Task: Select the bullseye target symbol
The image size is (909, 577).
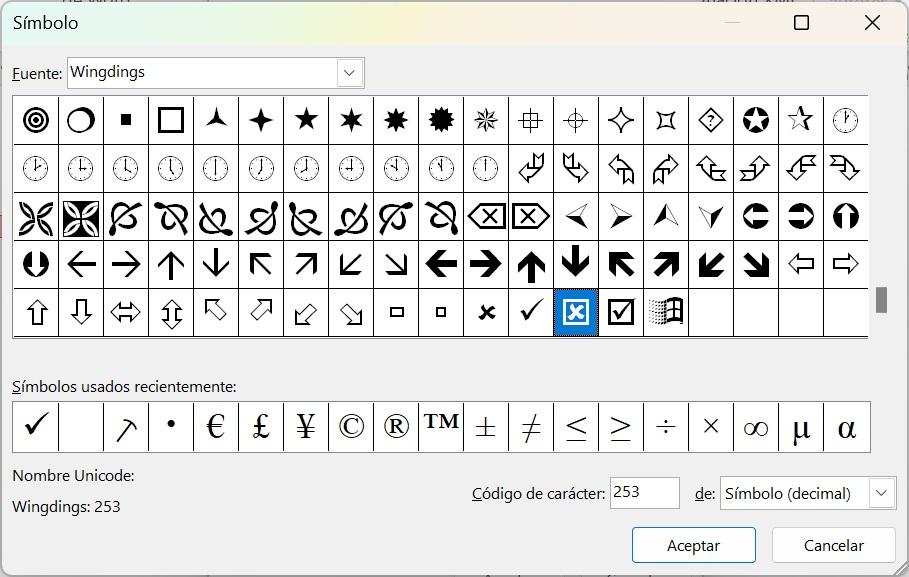Action: (36, 121)
